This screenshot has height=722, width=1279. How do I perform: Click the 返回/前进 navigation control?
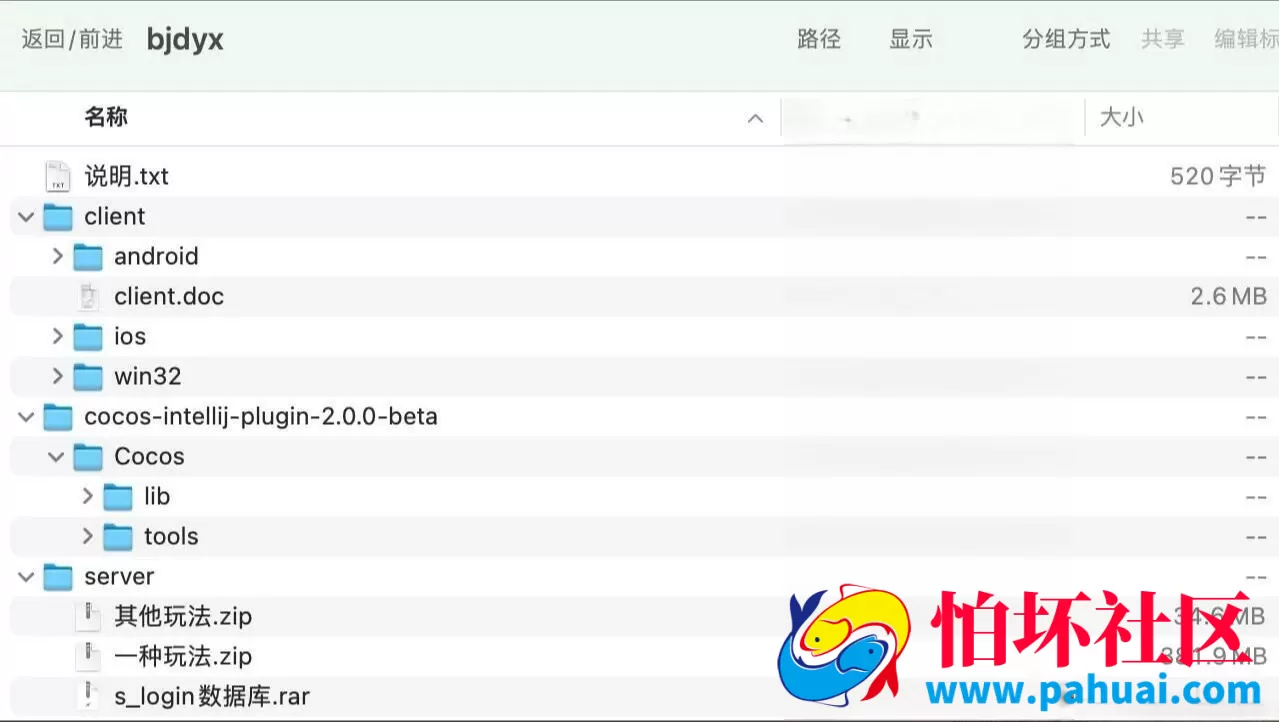pos(72,39)
